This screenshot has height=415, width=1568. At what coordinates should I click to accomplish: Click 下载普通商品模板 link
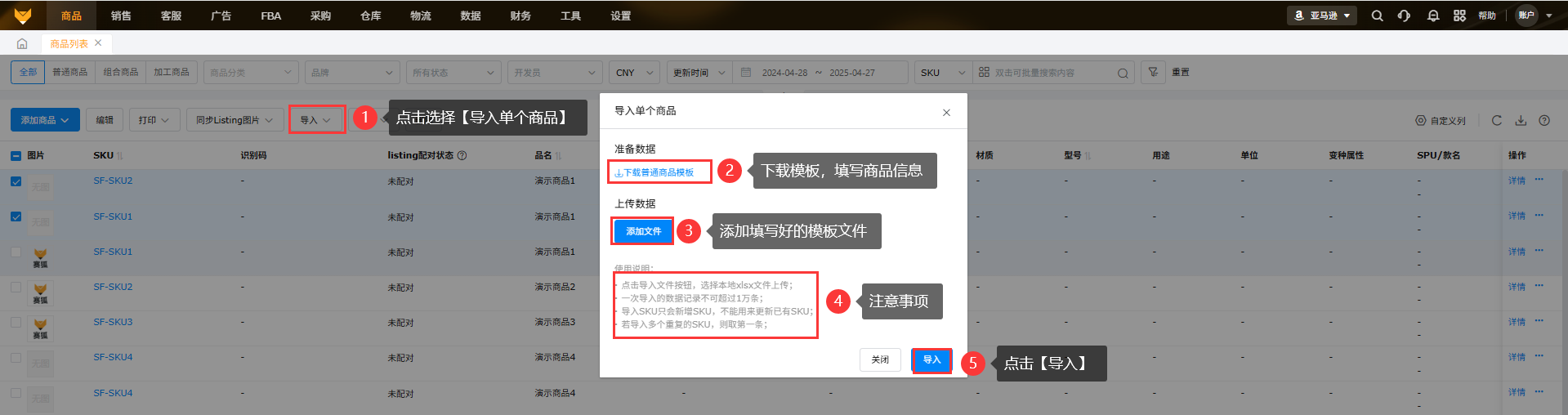point(654,172)
